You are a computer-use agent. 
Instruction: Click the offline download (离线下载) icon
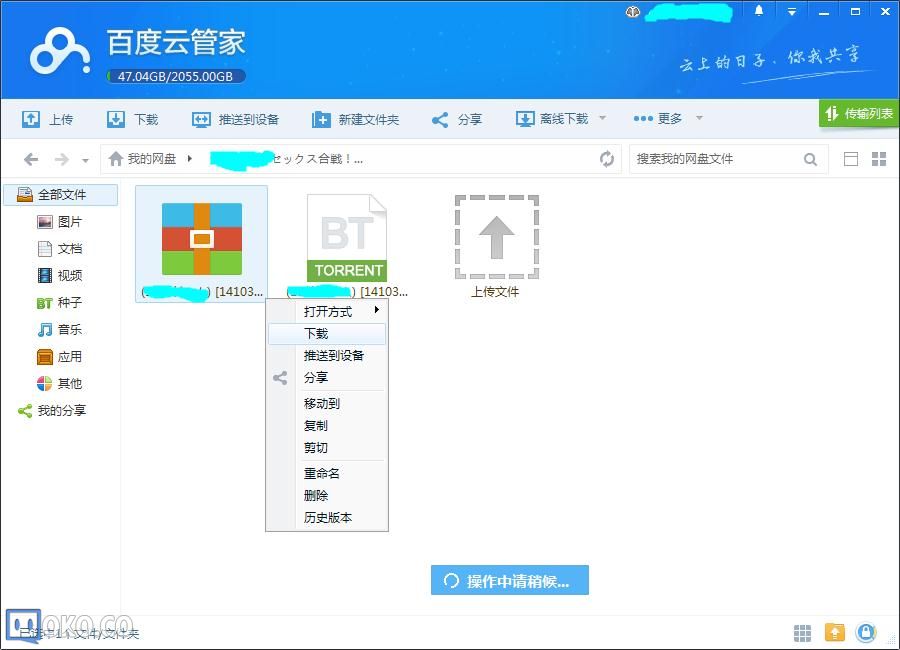pos(525,119)
